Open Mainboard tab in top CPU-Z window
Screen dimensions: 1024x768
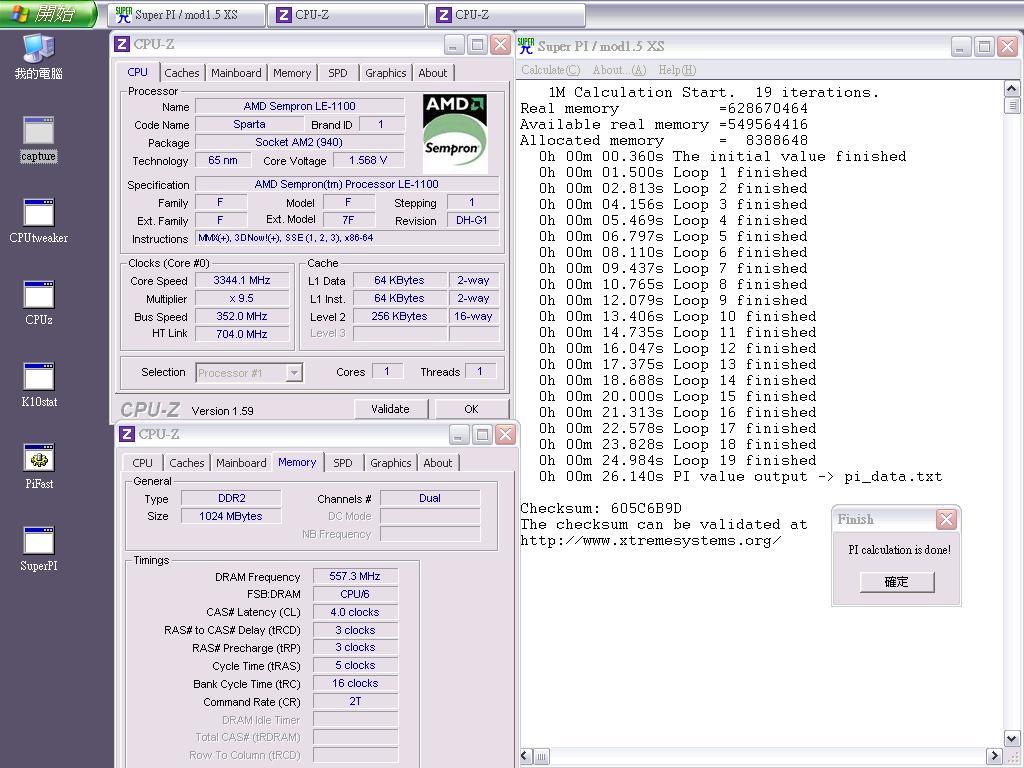point(236,73)
